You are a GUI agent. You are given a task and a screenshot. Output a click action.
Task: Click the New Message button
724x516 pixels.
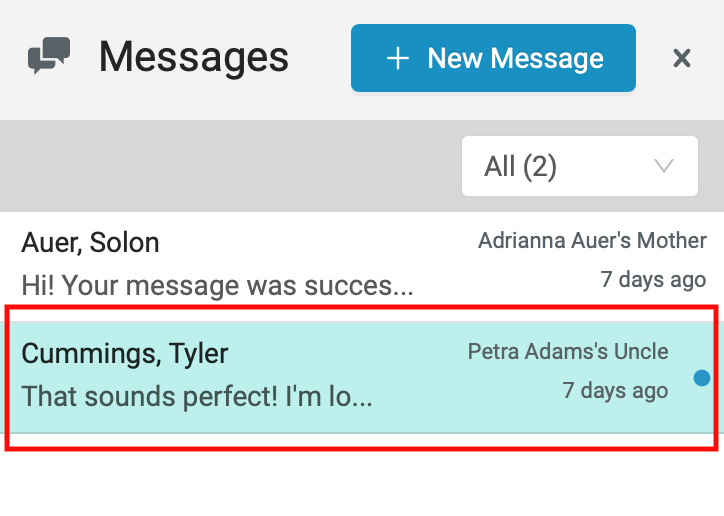coord(493,58)
